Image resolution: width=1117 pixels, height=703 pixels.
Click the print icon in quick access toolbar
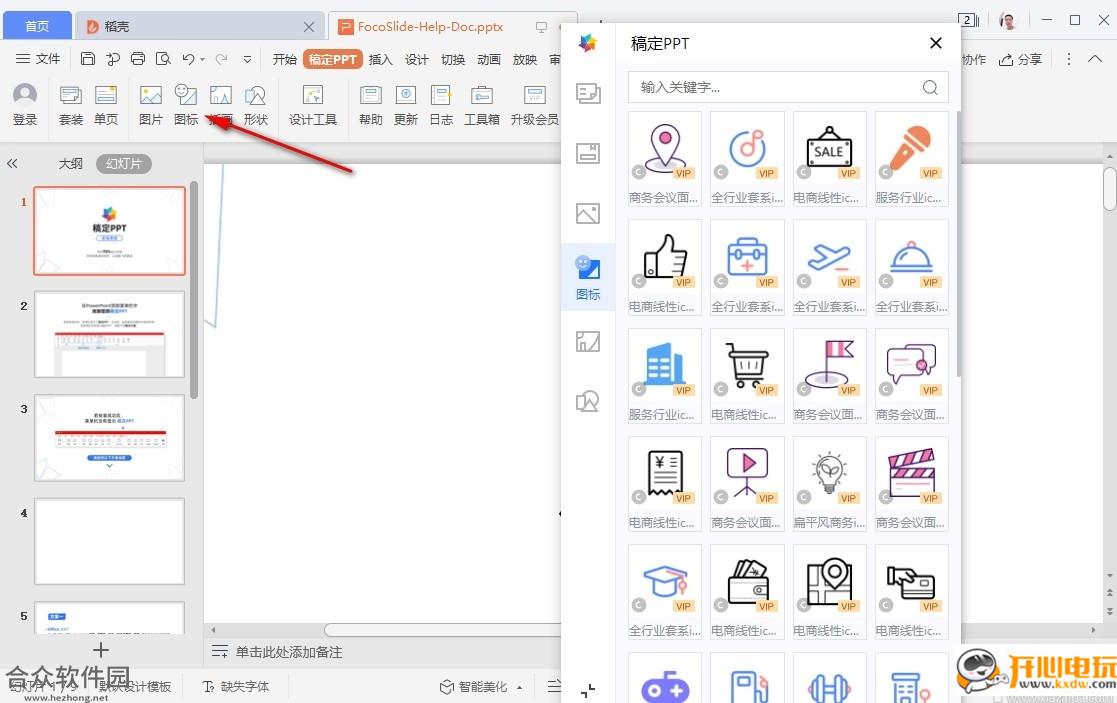tap(138, 59)
